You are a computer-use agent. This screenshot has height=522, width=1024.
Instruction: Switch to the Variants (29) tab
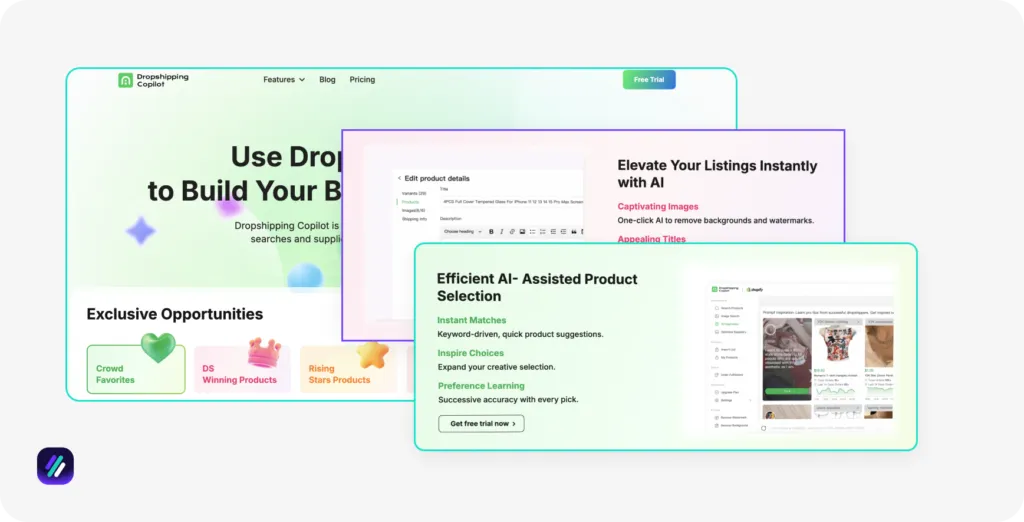coord(414,193)
